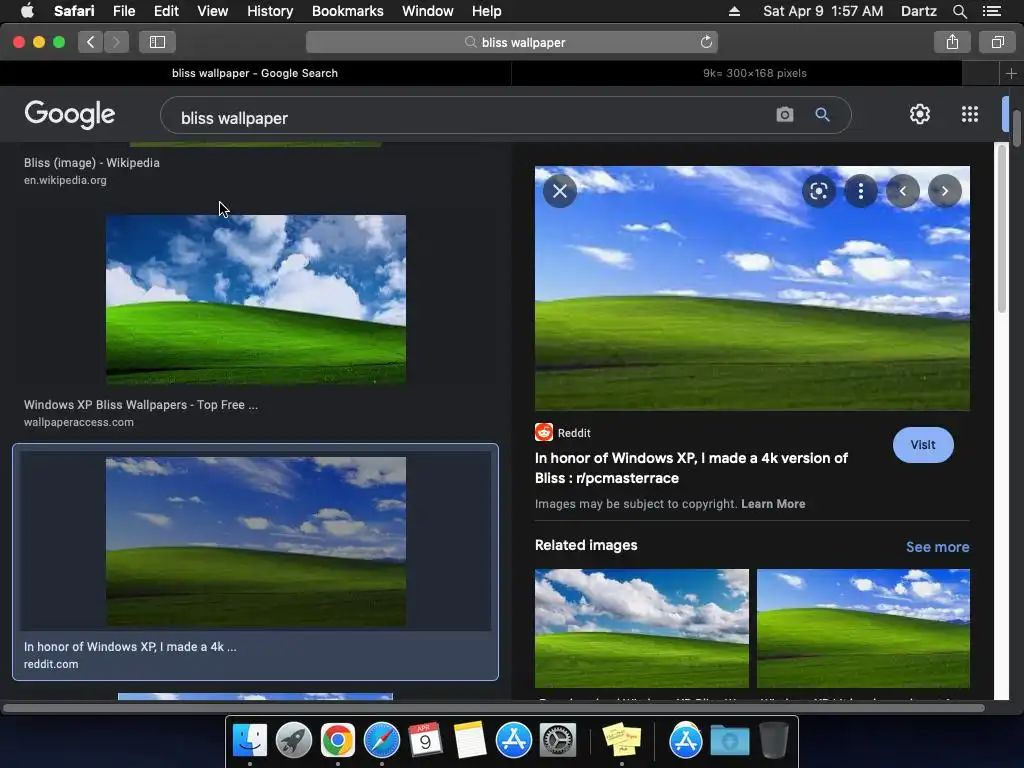Open Calendar from the Dock

point(426,740)
